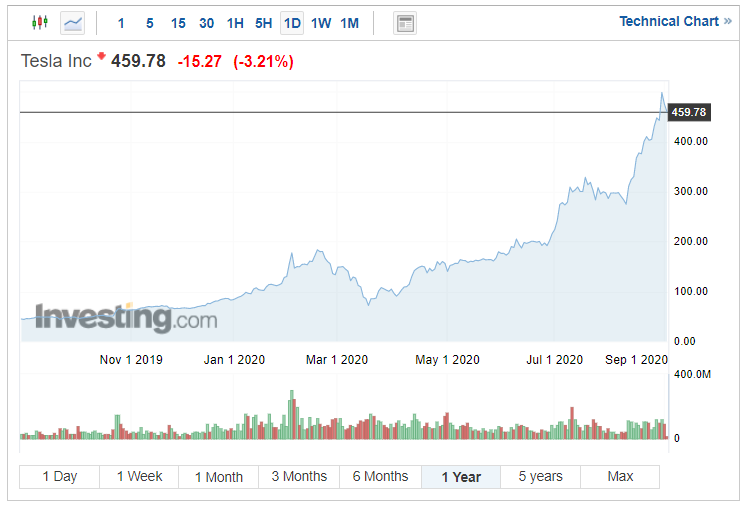This screenshot has height=506, width=746.
Task: Switch to candlestick chart type
Action: coord(40,22)
